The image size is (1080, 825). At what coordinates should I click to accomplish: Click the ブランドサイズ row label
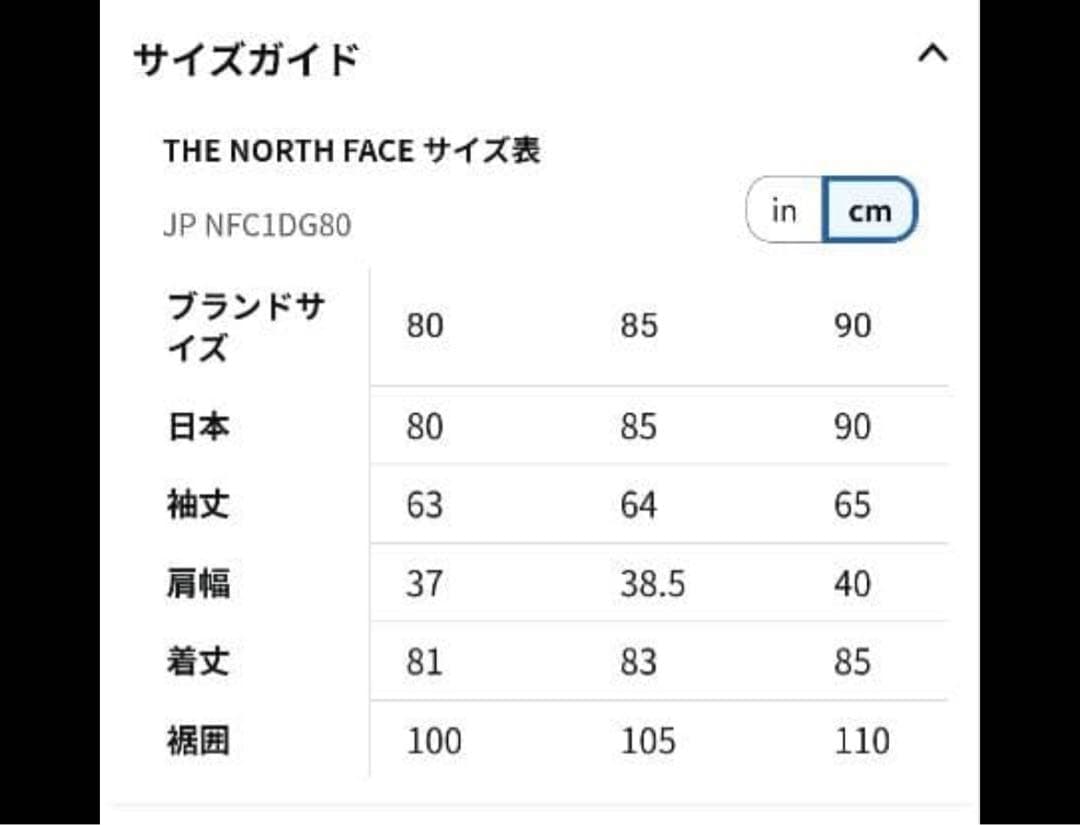(x=222, y=325)
